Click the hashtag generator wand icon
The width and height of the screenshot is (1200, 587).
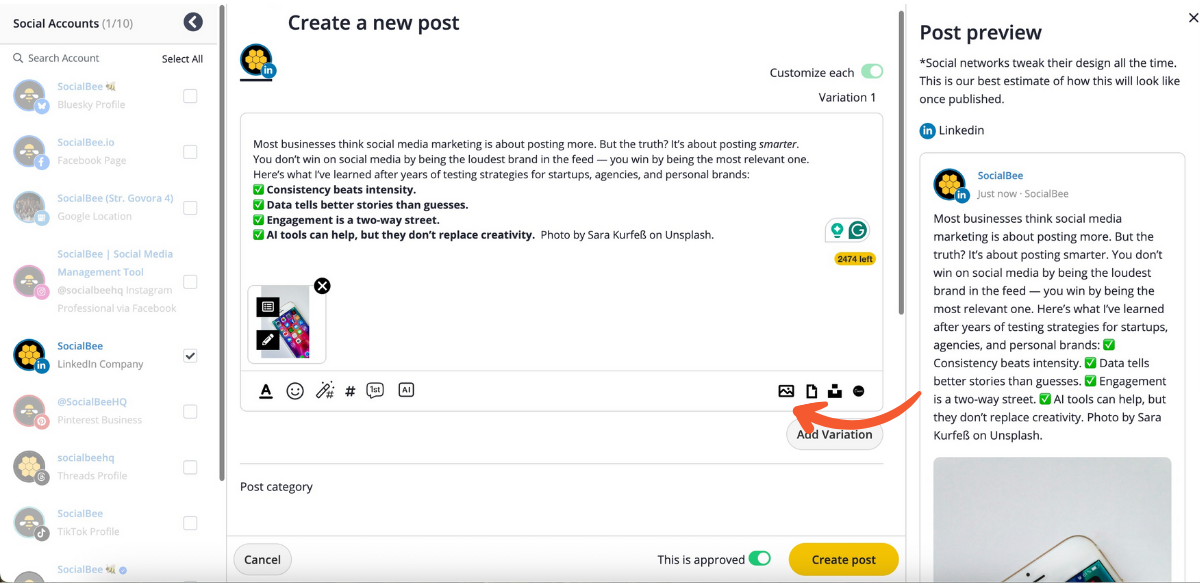click(324, 391)
